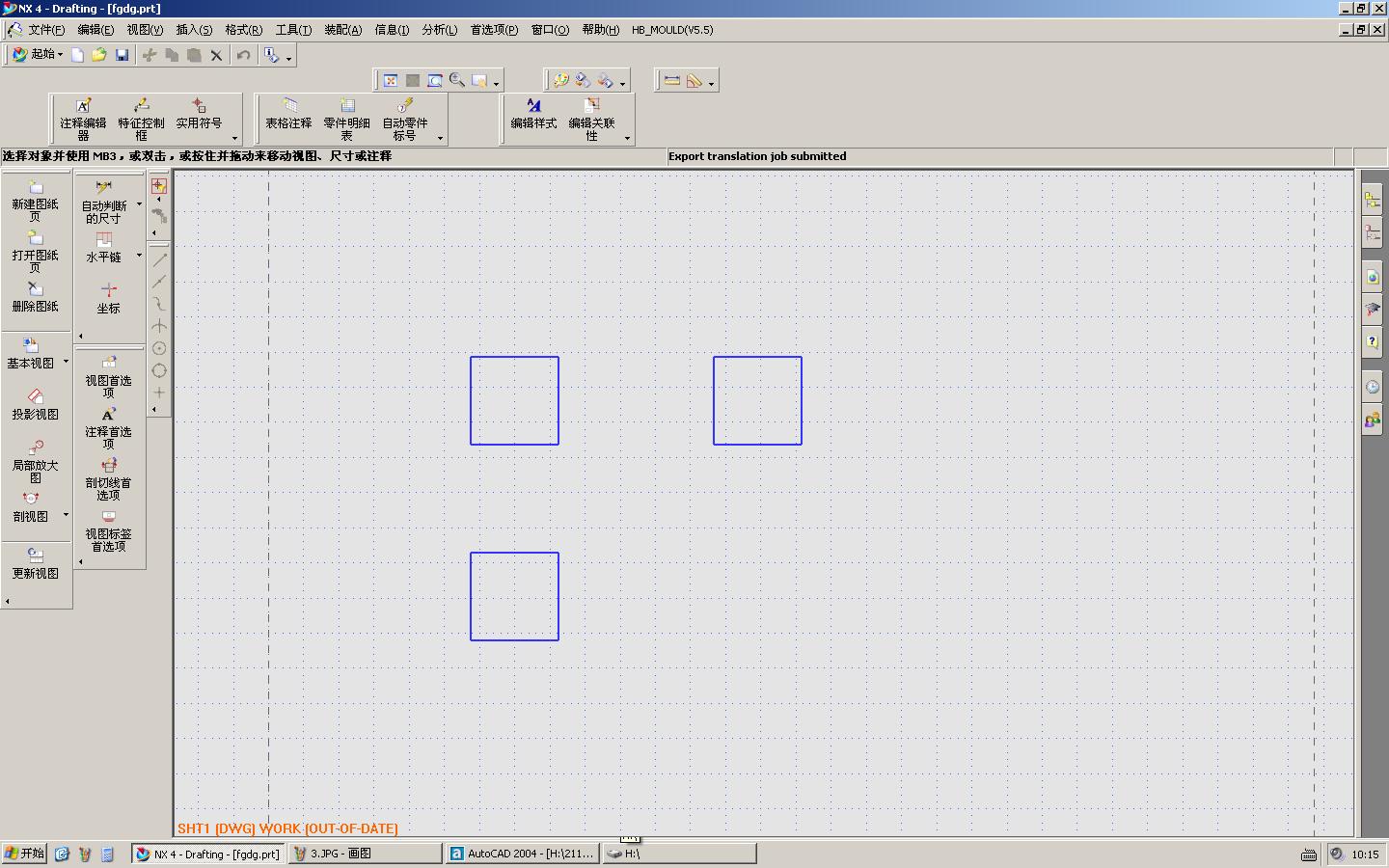The height and width of the screenshot is (868, 1389).
Task: Click 打开图纸页 open sheet tool
Action: [x=35, y=252]
